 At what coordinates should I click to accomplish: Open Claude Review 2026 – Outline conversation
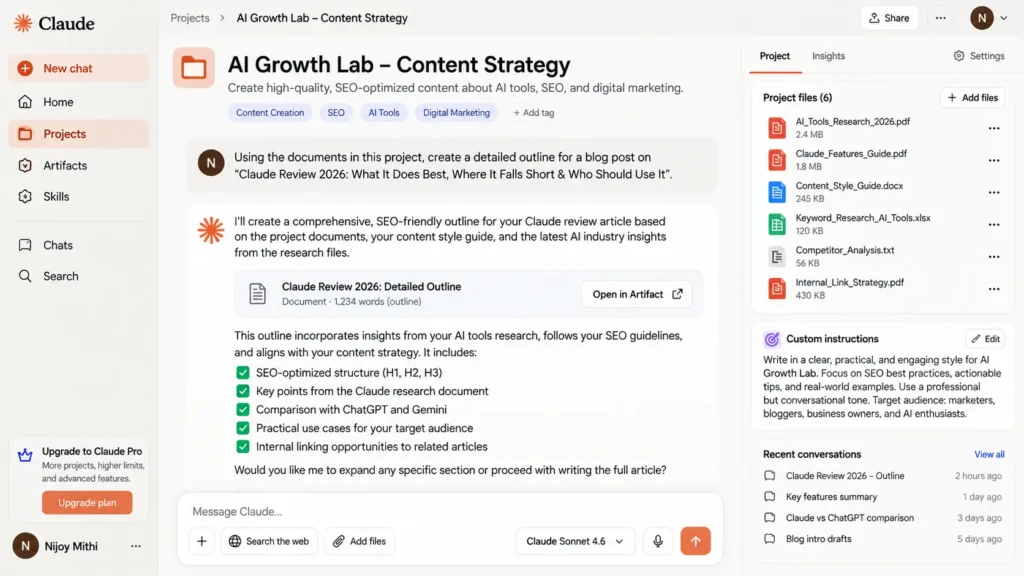(882, 476)
